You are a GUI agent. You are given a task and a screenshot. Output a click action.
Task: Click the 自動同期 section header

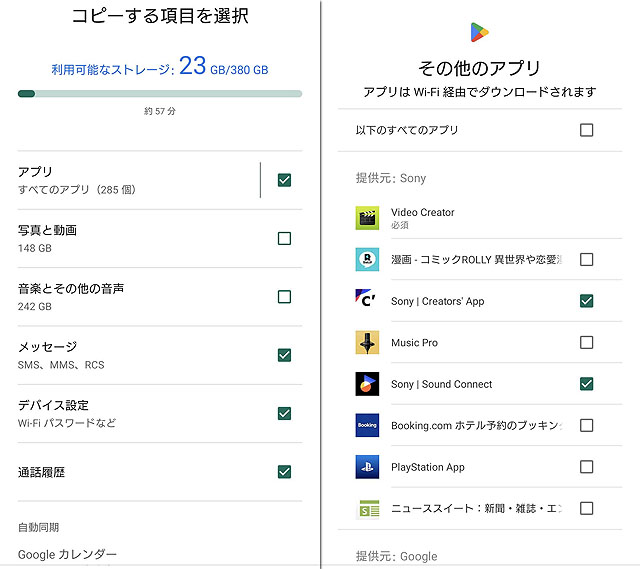pos(38,527)
